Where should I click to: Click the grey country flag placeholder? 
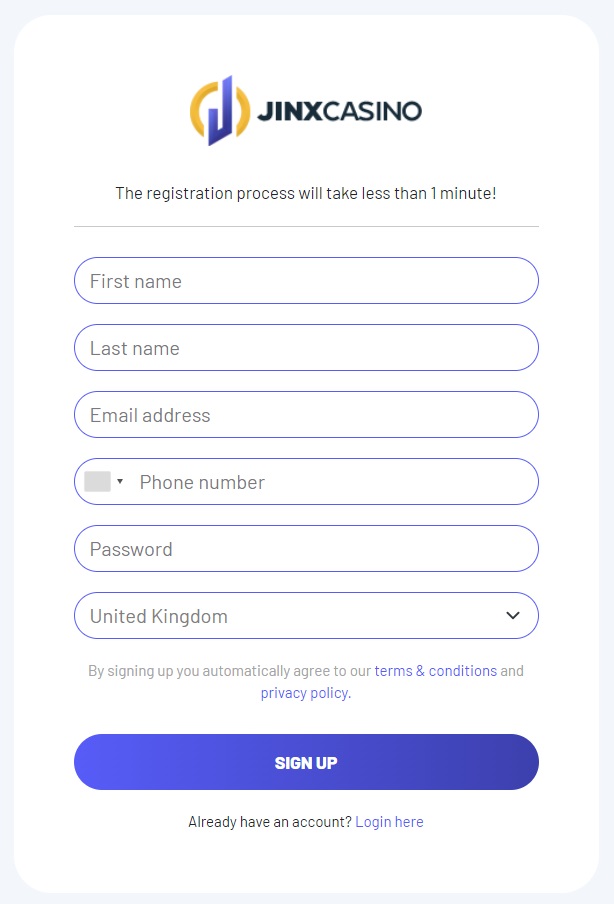(x=97, y=481)
